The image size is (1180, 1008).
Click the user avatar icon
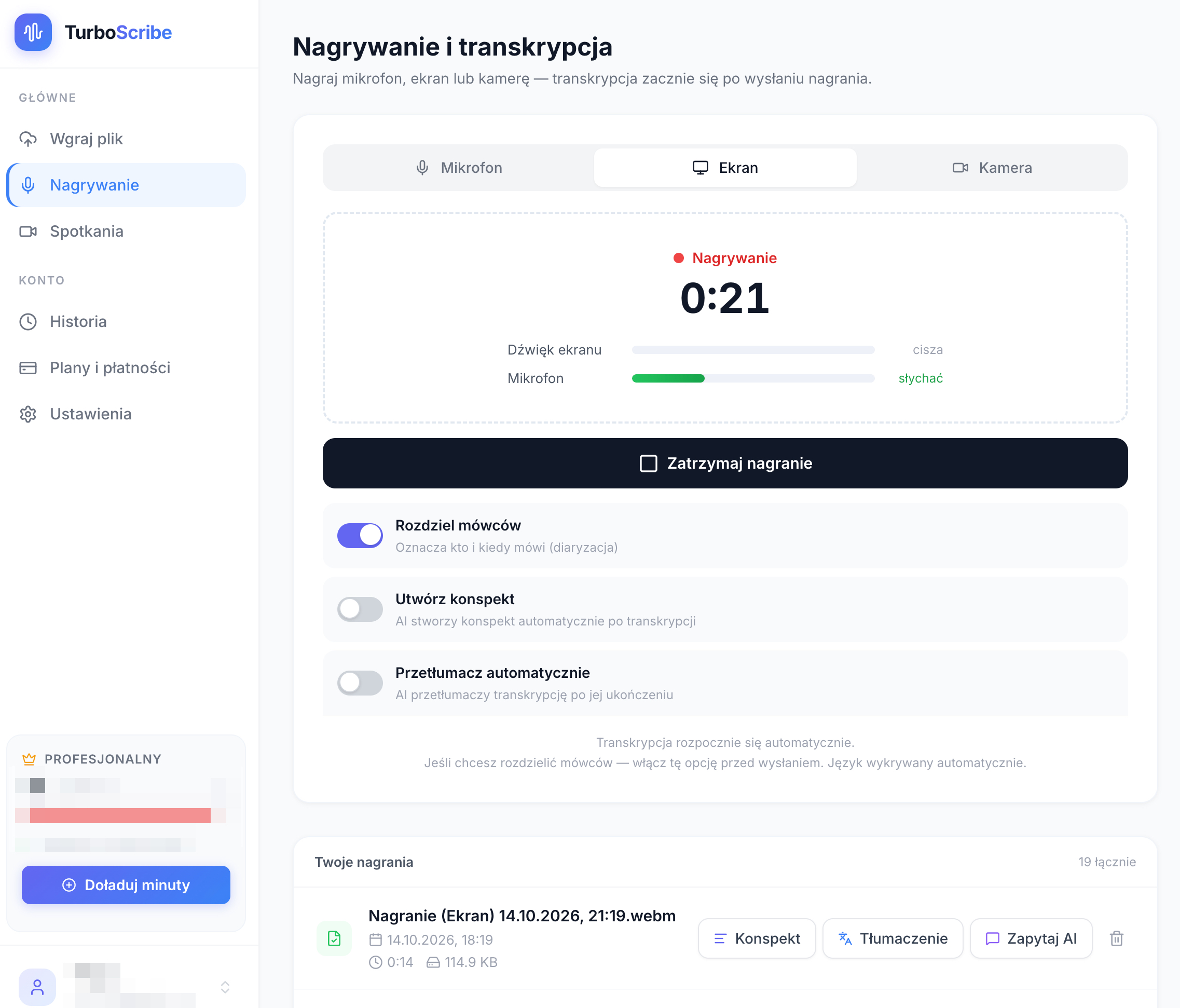click(37, 987)
